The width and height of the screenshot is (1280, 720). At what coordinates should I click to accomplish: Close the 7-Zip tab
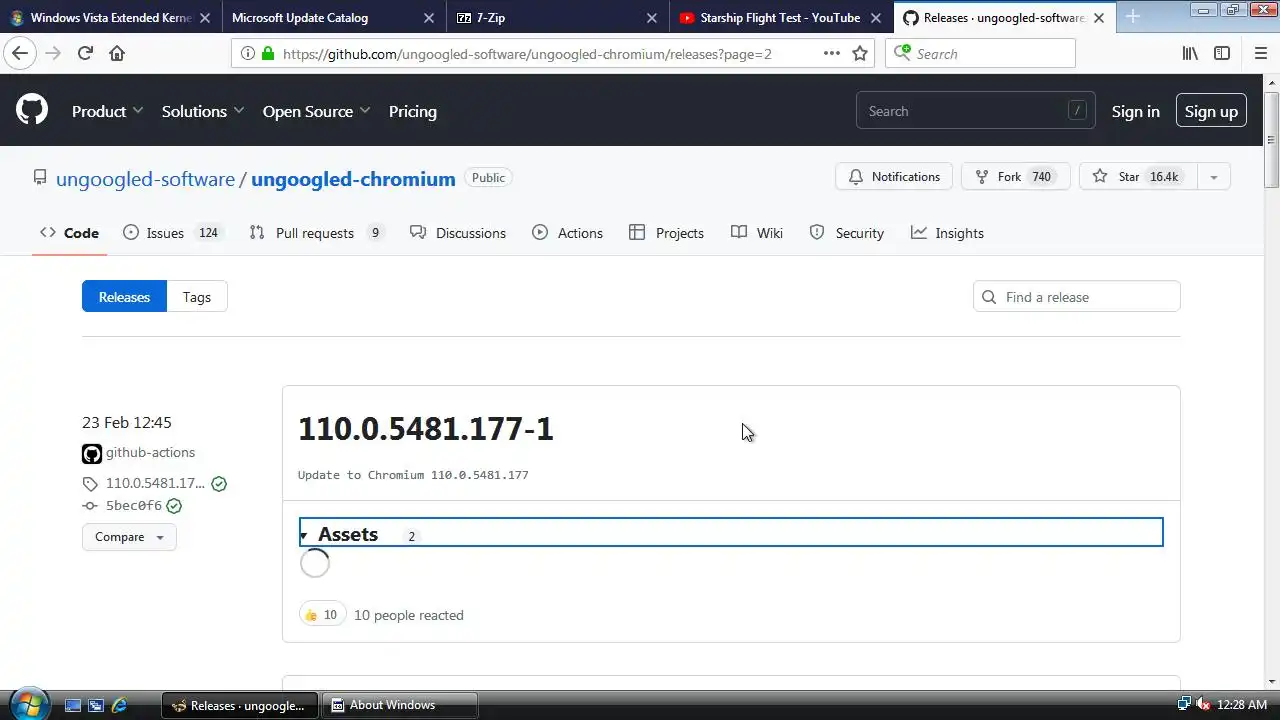click(651, 18)
